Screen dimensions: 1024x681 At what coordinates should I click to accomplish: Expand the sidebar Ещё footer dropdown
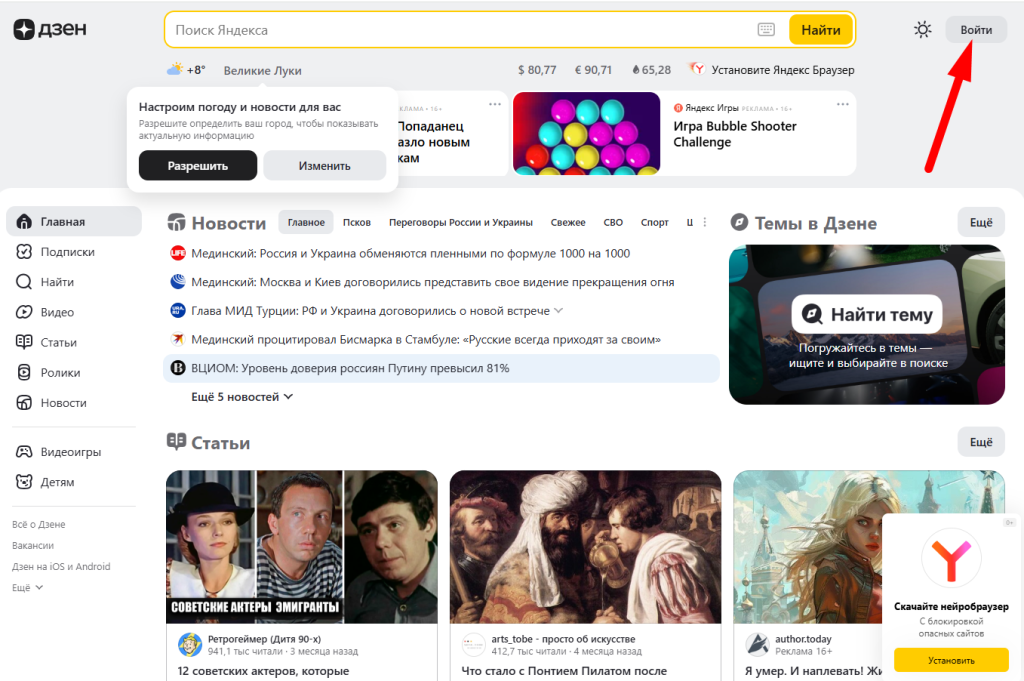(x=27, y=588)
